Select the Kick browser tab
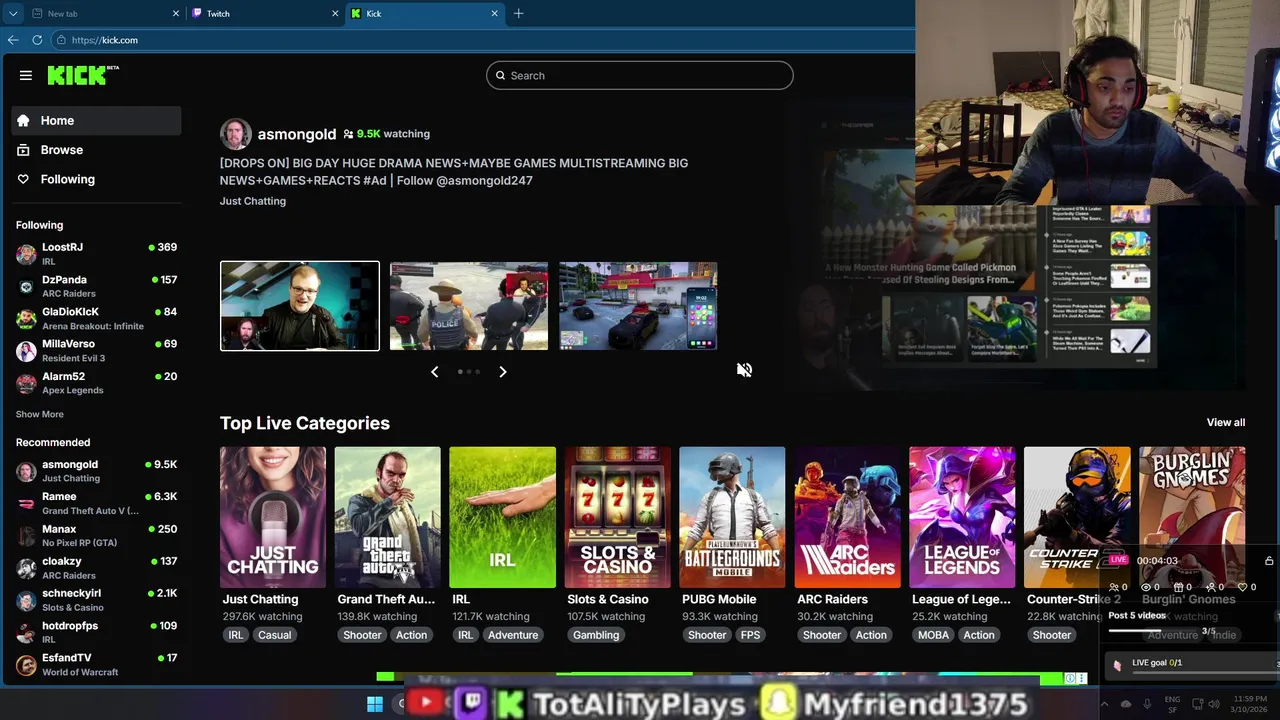This screenshot has height=720, width=1280. 424,14
